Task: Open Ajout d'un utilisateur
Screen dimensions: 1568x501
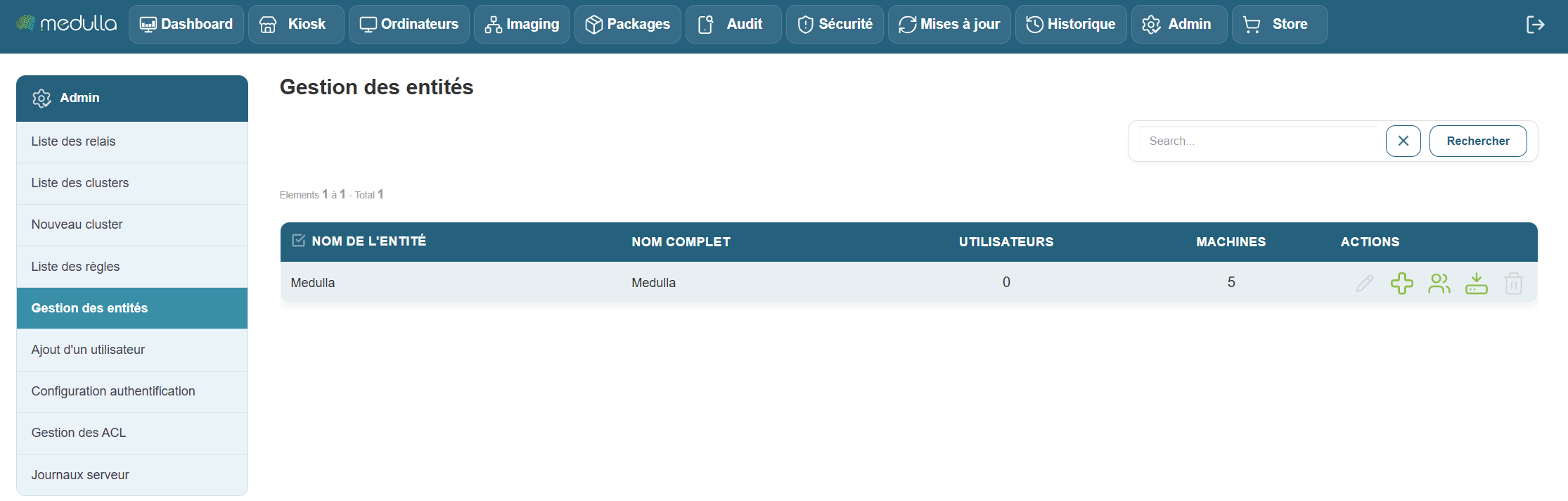Action: 132,350
